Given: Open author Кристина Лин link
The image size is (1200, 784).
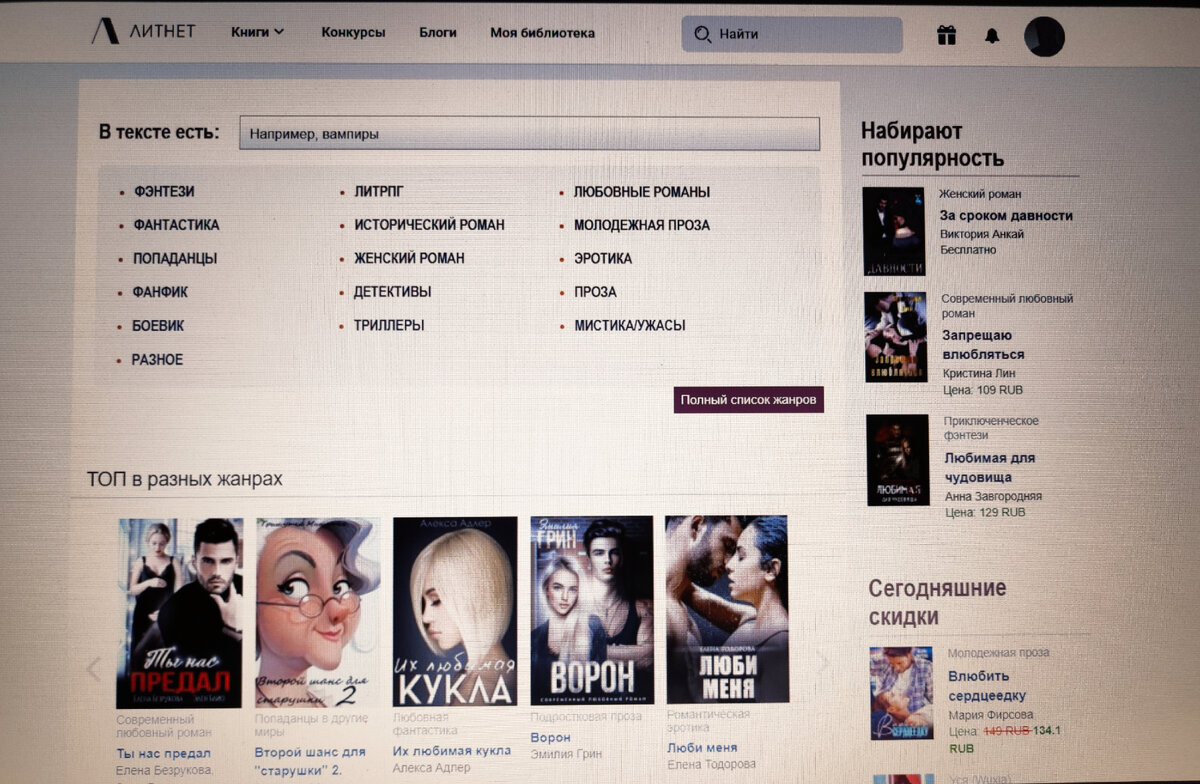Looking at the screenshot, I should point(979,373).
